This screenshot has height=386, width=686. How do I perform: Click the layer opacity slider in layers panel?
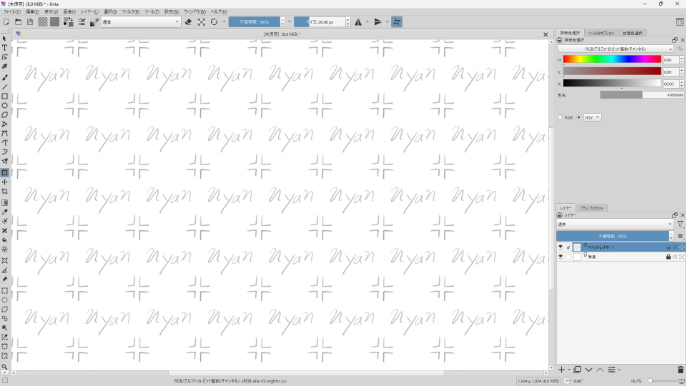pyautogui.click(x=612, y=236)
